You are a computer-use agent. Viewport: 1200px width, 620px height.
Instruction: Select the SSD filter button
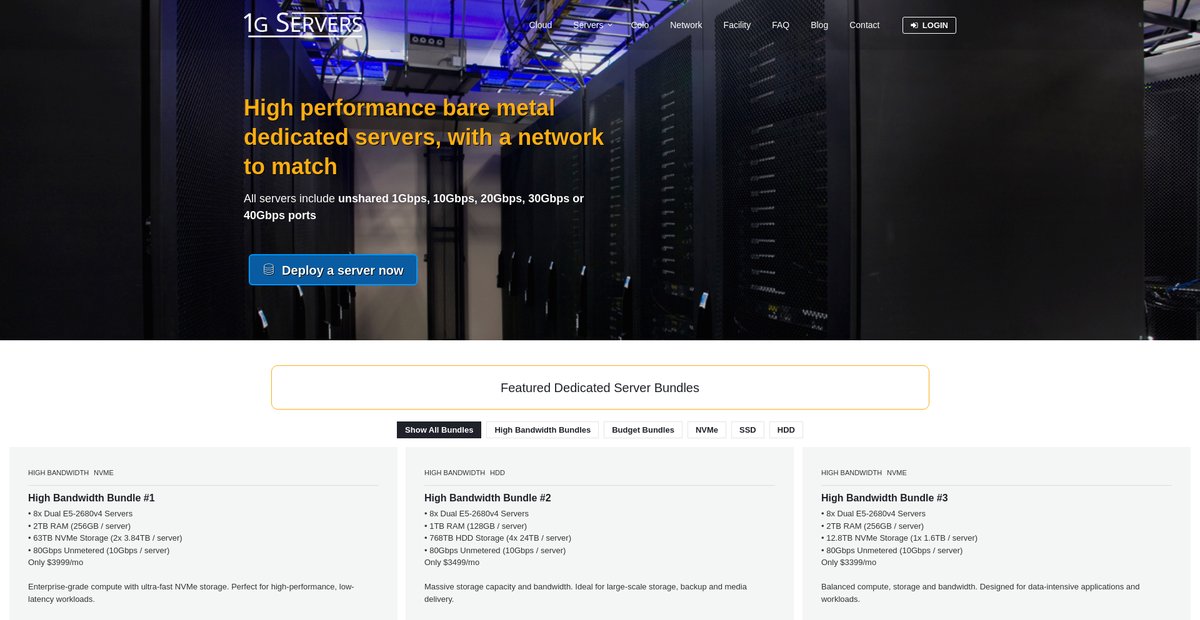pos(748,430)
